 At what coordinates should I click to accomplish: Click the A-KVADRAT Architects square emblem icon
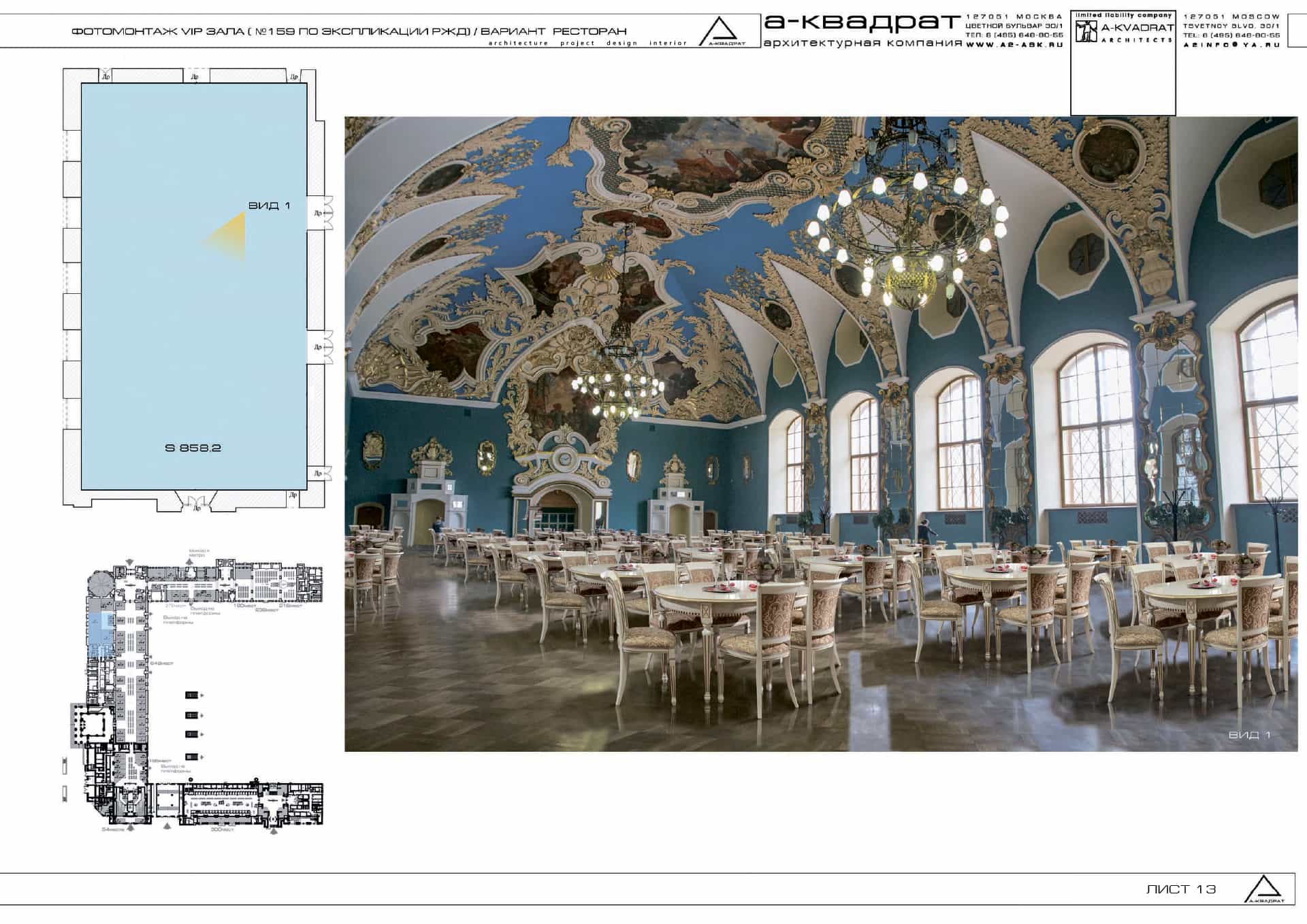pos(1086,31)
